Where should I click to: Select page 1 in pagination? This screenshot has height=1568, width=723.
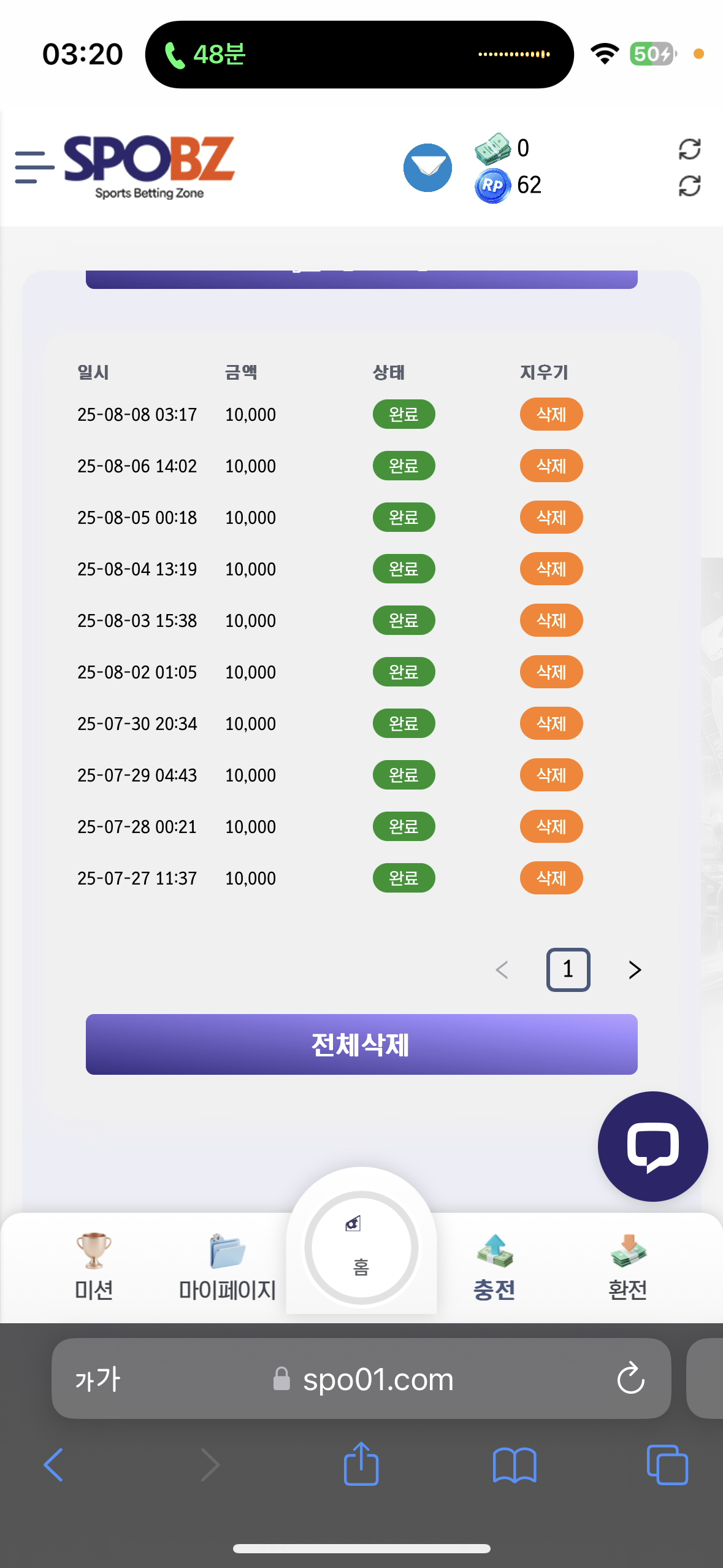click(568, 970)
